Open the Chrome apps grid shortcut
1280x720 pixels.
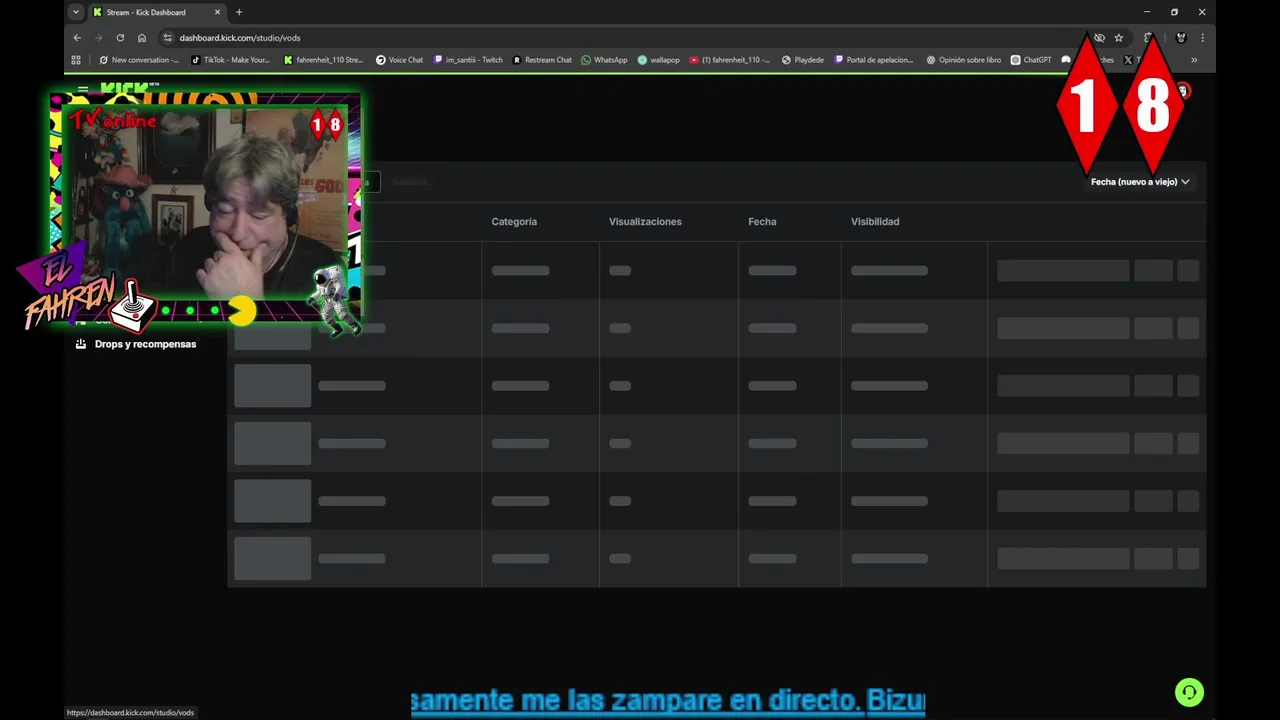[76, 60]
